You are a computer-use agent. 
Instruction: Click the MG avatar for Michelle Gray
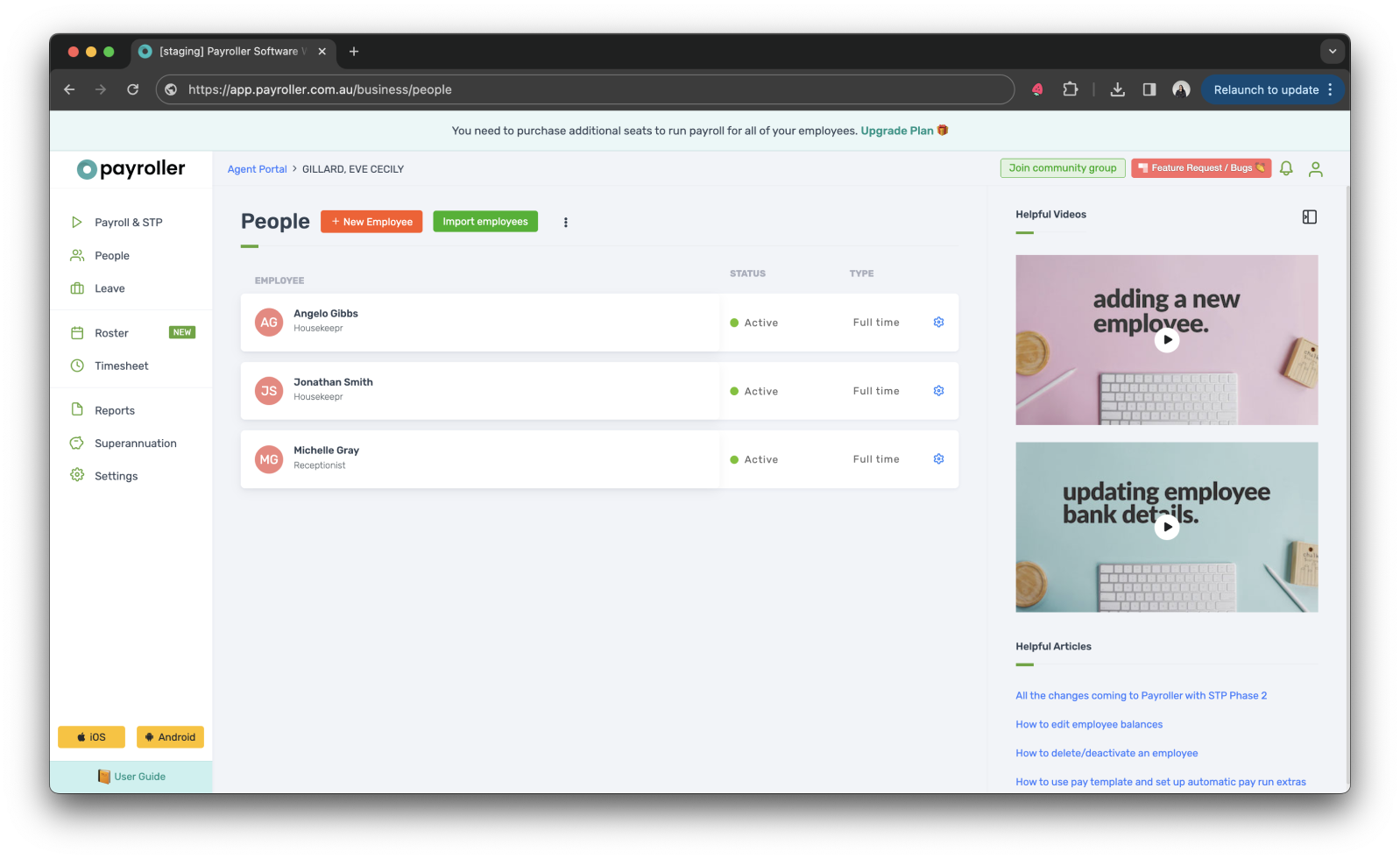pos(269,459)
